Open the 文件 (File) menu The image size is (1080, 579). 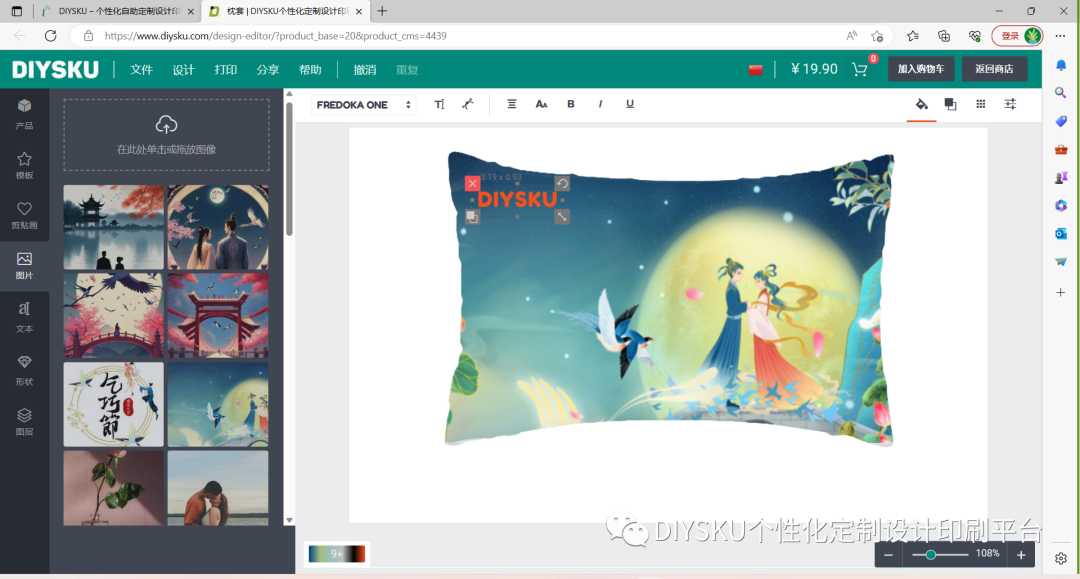(x=141, y=70)
